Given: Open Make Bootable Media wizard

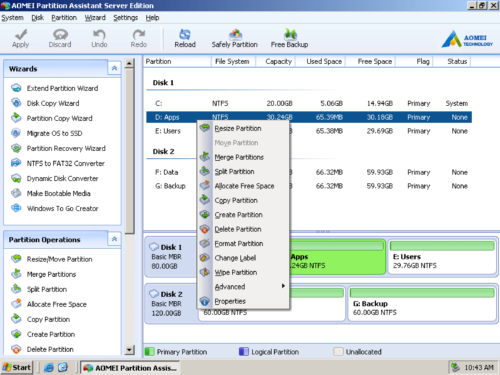Looking at the screenshot, I should [50, 193].
